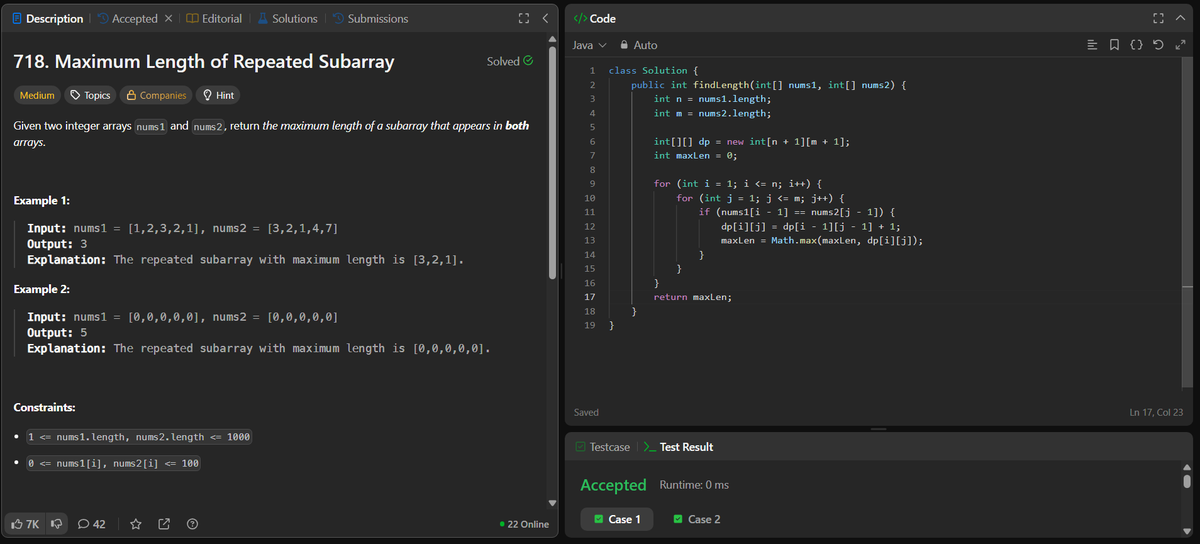Show the Topics tag list
The width and height of the screenshot is (1200, 544).
pos(89,95)
